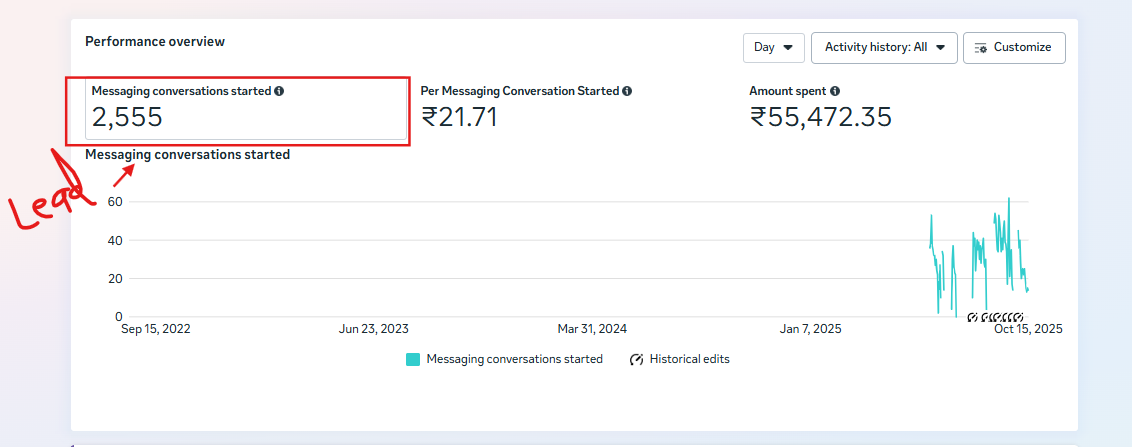Image resolution: width=1132 pixels, height=447 pixels.
Task: Click the Historical edits legend icon
Action: tap(636, 359)
